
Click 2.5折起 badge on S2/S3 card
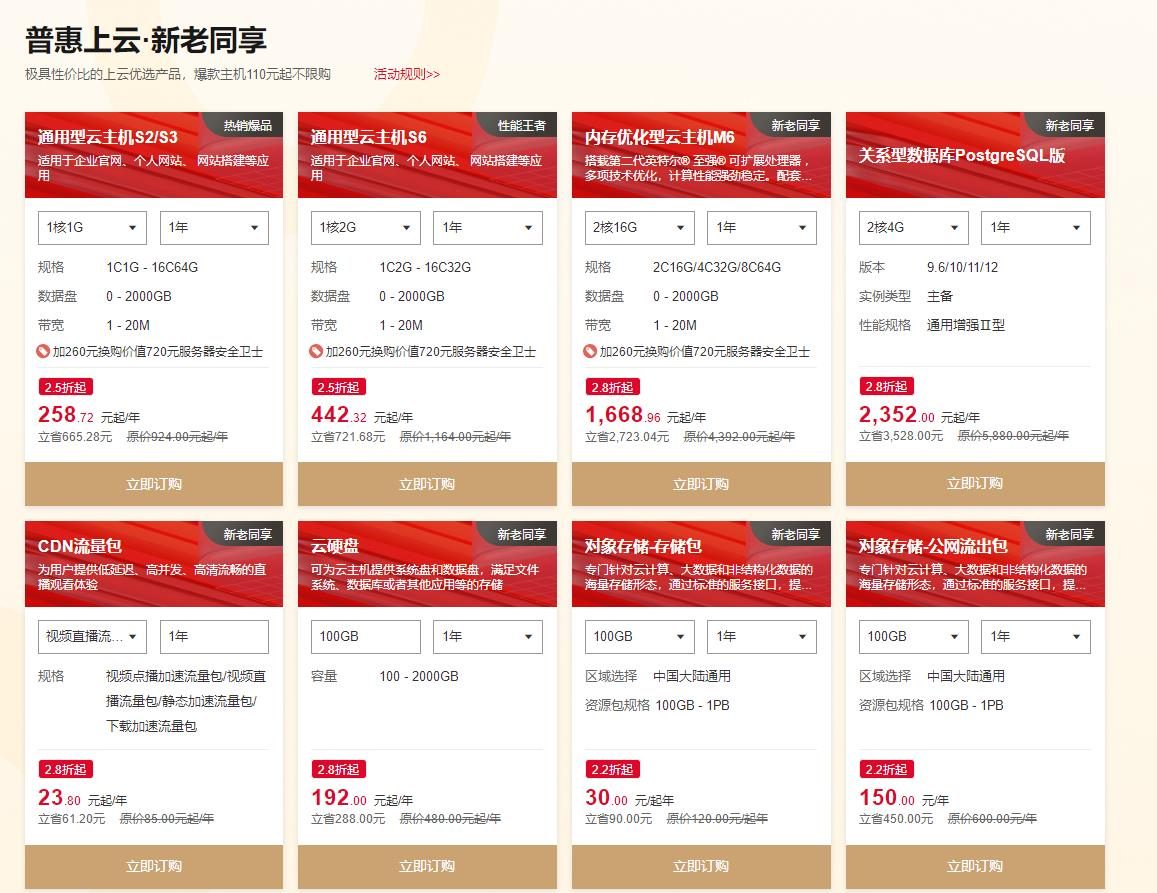coord(65,387)
